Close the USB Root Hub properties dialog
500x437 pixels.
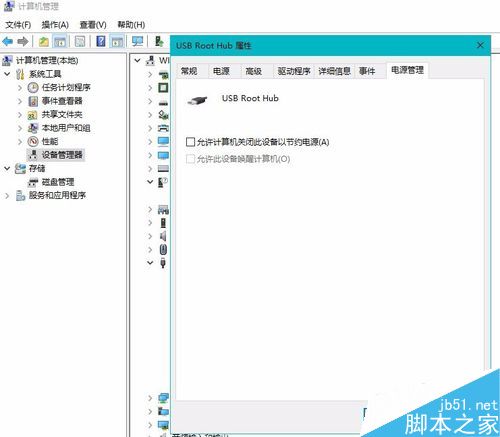pos(480,45)
